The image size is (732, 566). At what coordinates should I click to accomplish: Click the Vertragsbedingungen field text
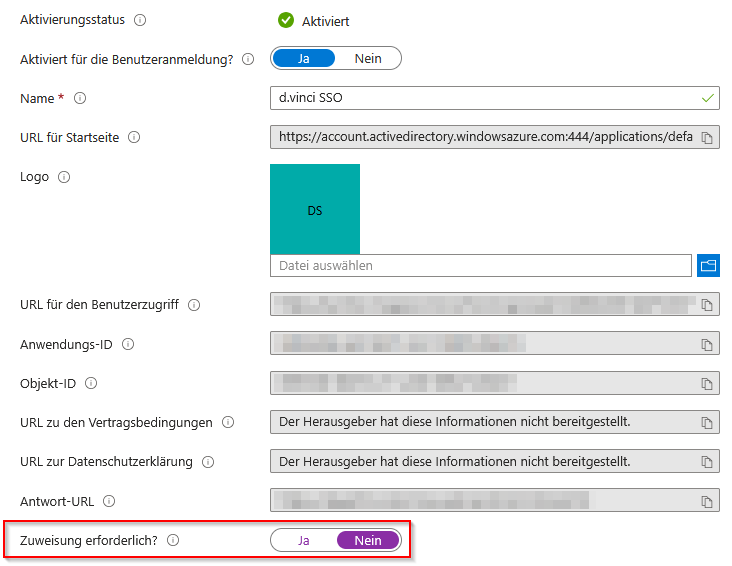[455, 422]
